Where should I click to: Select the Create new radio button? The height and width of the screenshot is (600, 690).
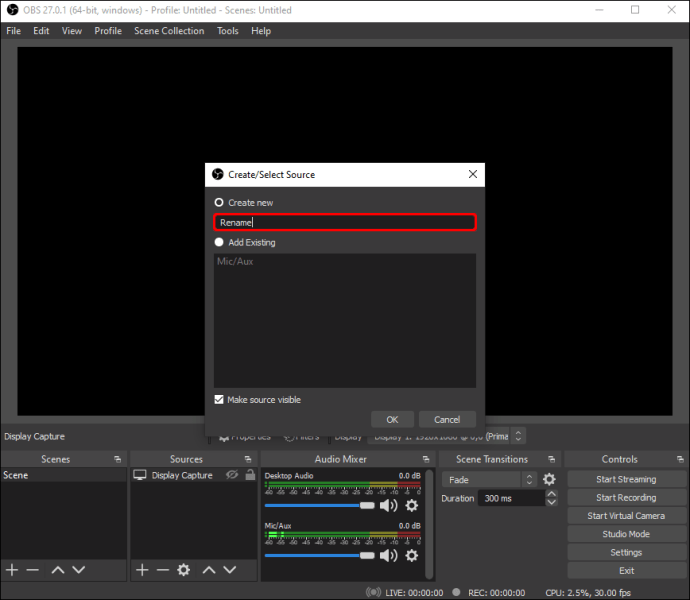pyautogui.click(x=219, y=202)
